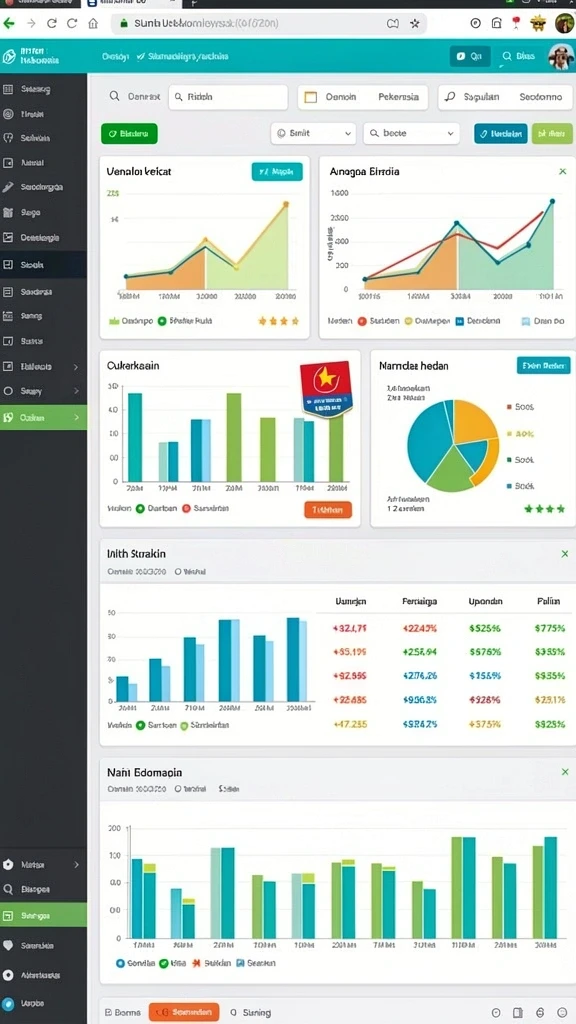Open the Smit dropdown

tap(313, 133)
